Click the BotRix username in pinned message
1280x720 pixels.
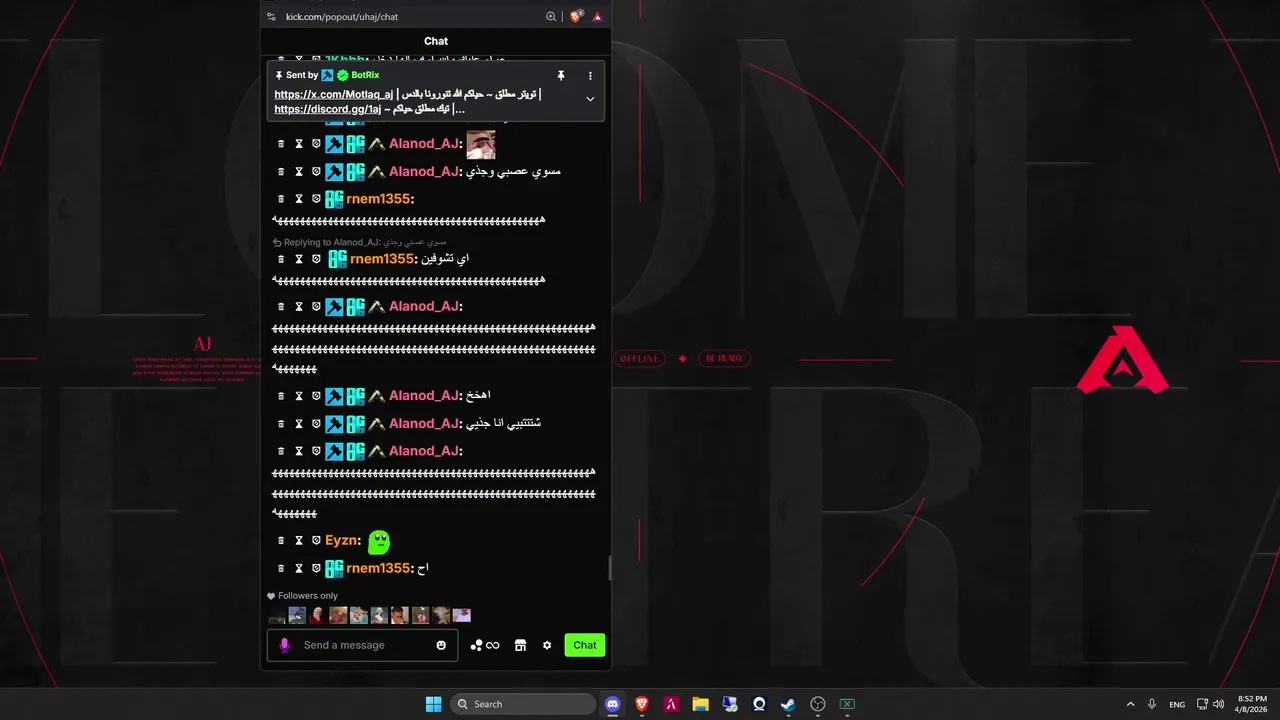tap(365, 75)
